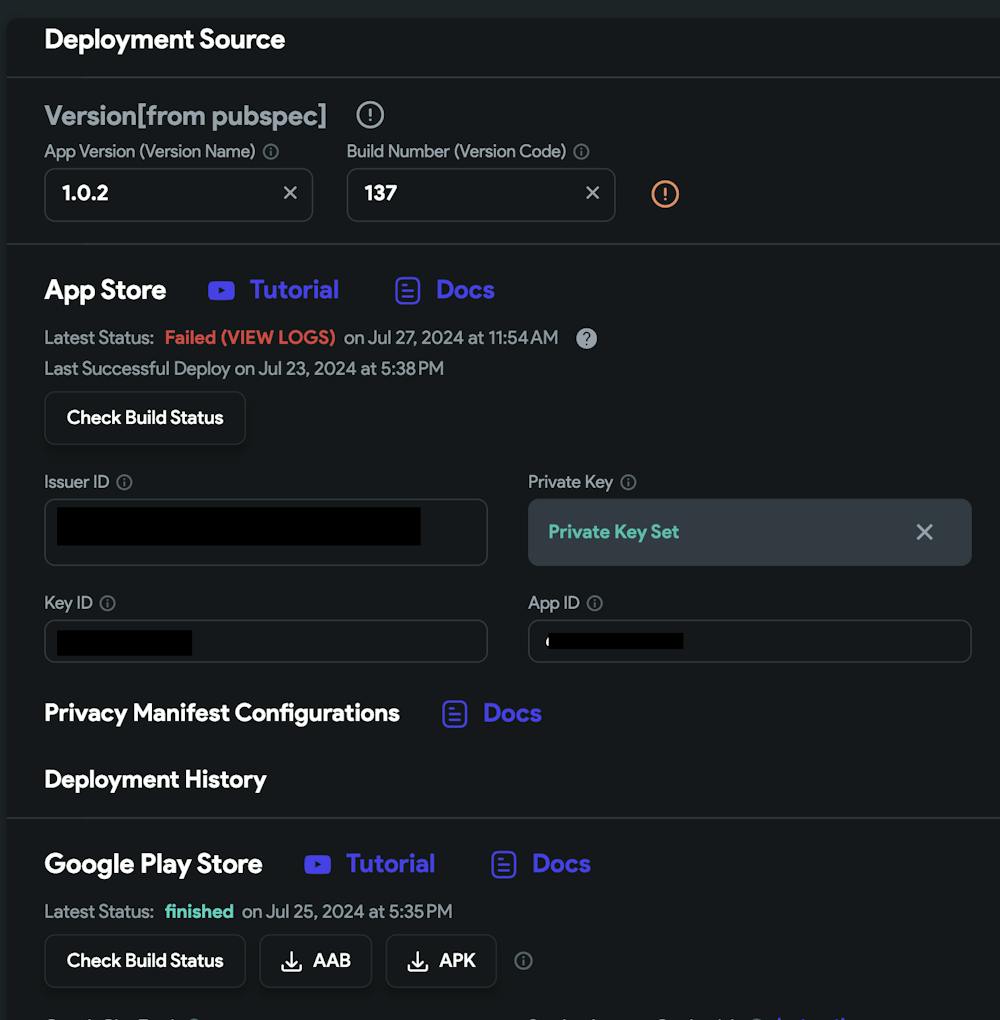Click the info icon next to Issuer ID
The image size is (1000, 1020).
tap(124, 482)
